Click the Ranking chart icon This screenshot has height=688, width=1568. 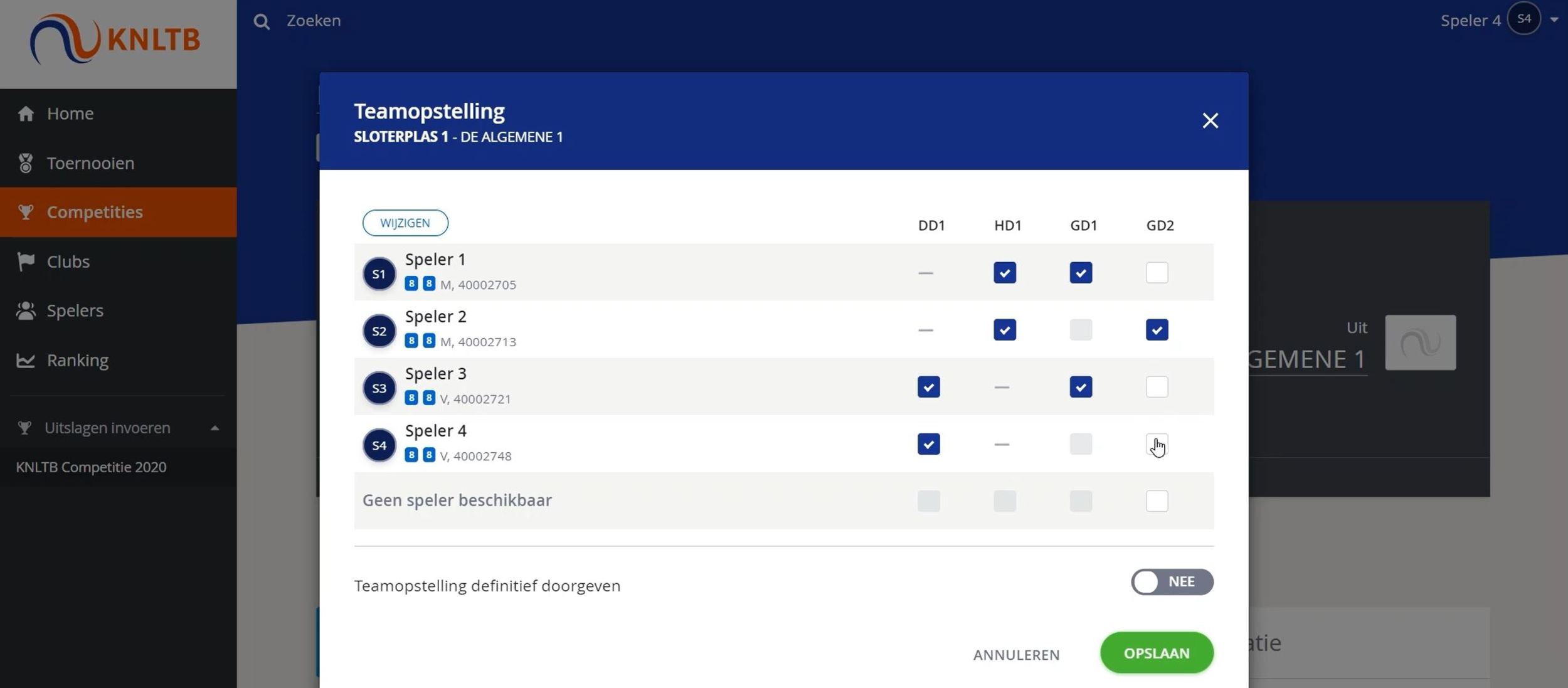point(26,360)
